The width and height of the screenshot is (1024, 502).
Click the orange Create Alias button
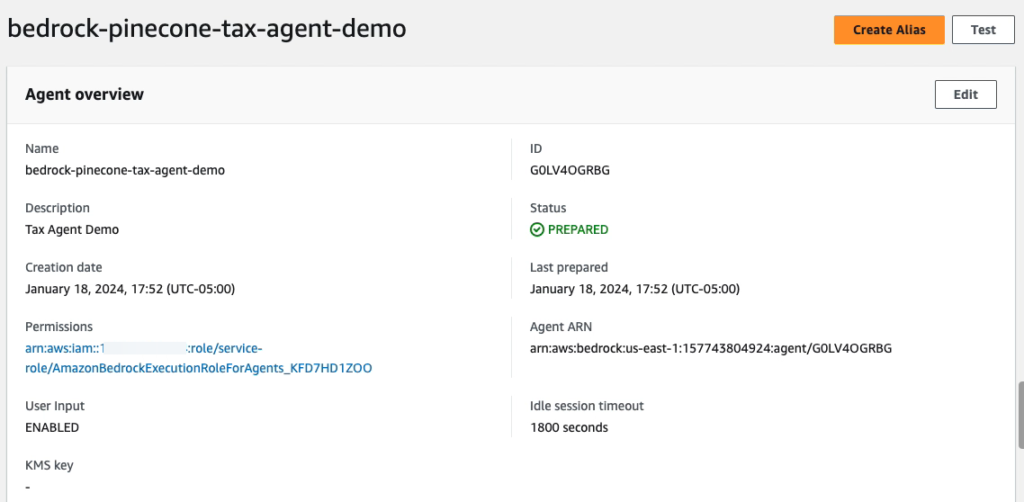pos(889,30)
